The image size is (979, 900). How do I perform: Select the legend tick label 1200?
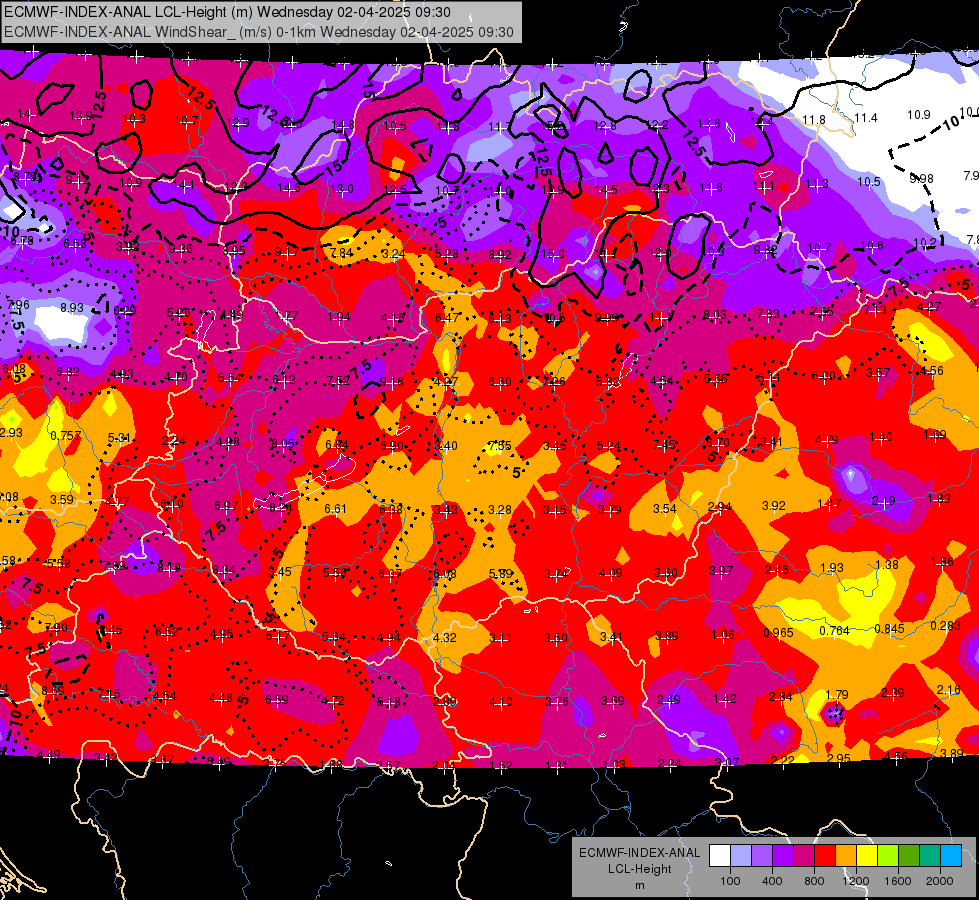pyautogui.click(x=856, y=881)
